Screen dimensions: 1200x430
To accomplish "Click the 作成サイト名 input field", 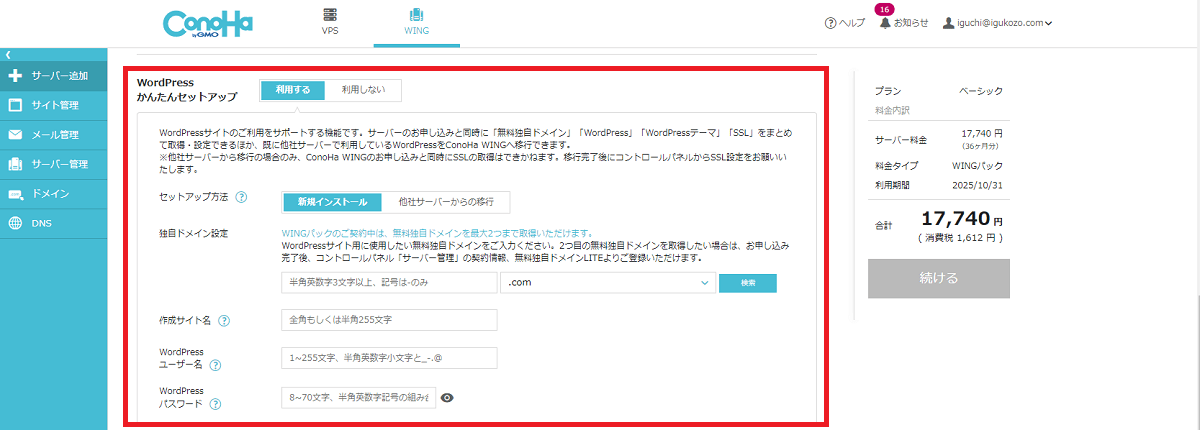I will 389,320.
